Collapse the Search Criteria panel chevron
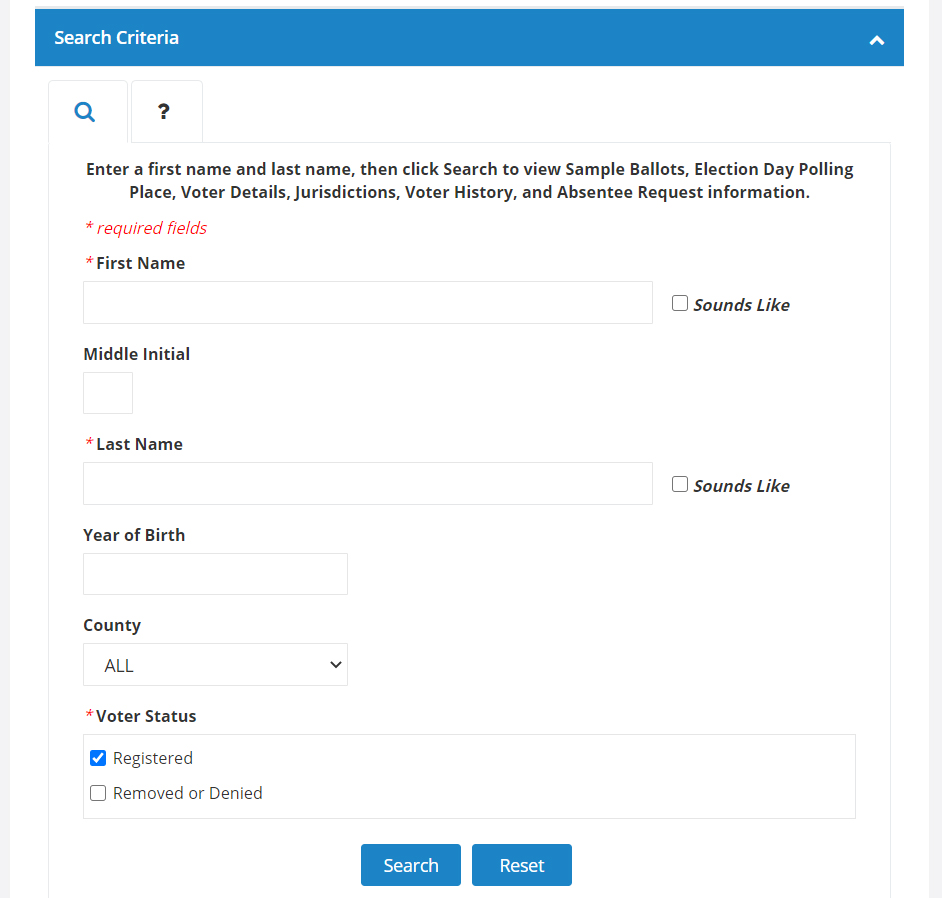Image resolution: width=942 pixels, height=898 pixels. [876, 40]
